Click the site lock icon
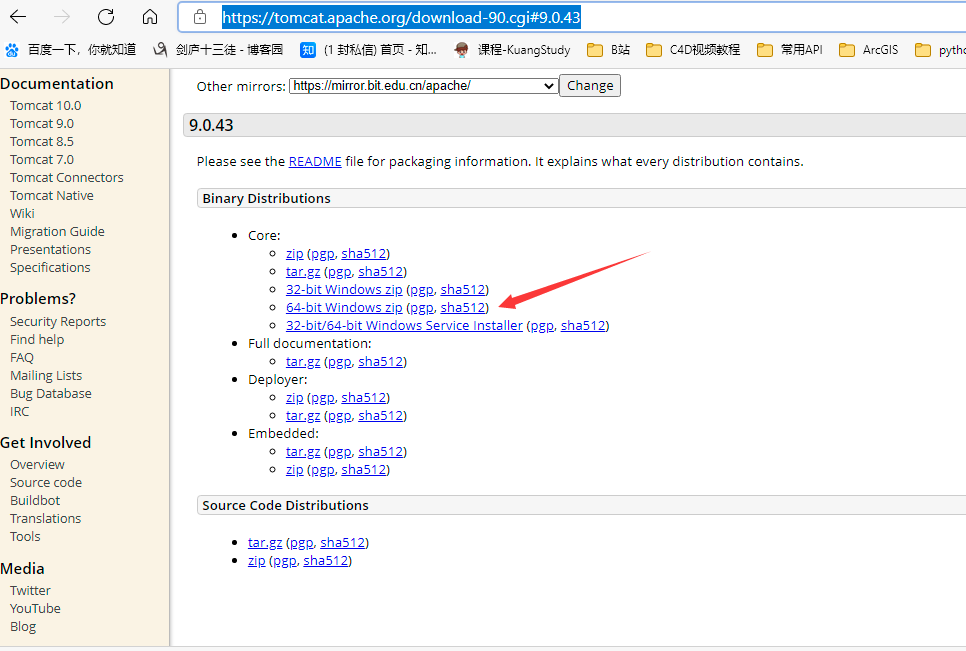 200,17
